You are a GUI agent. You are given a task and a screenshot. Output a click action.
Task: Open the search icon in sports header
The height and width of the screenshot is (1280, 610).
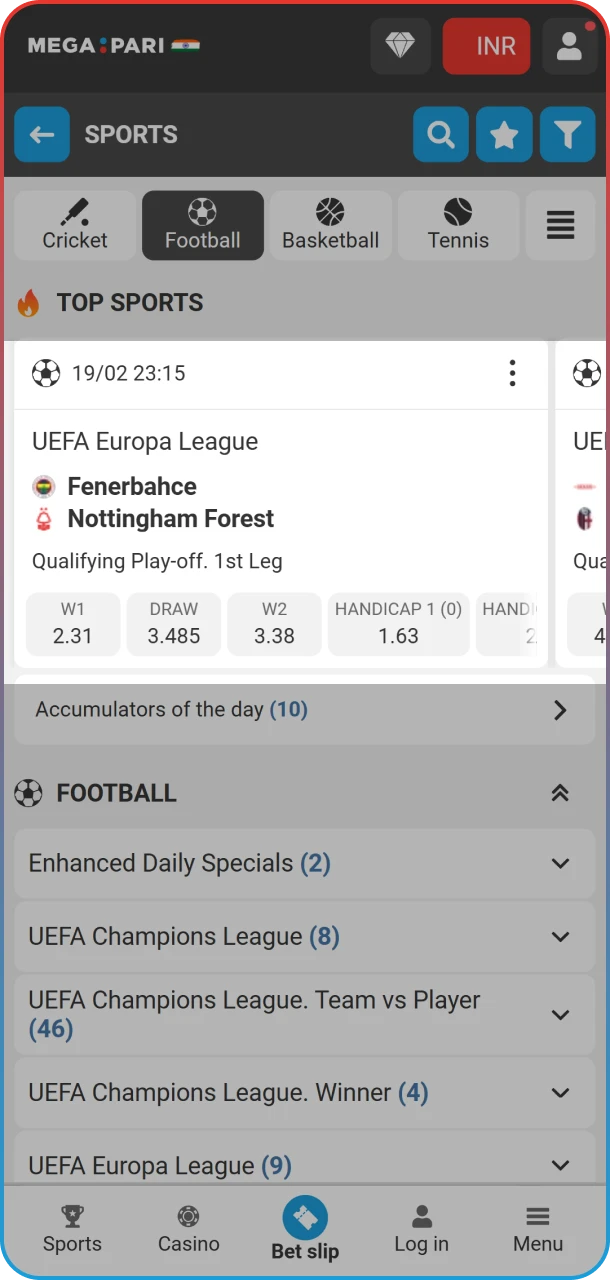(441, 134)
